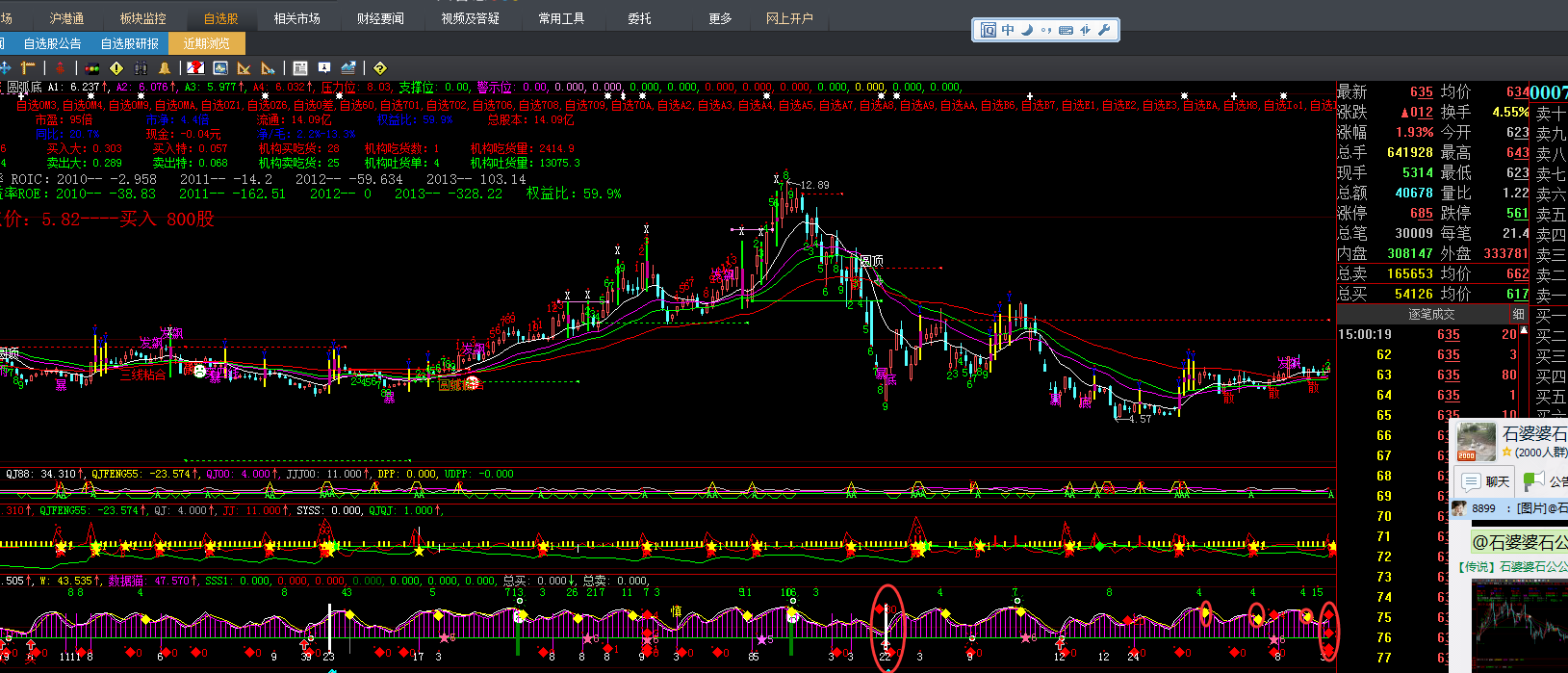Click the large red oval marker on bottom indicator

coord(887,628)
